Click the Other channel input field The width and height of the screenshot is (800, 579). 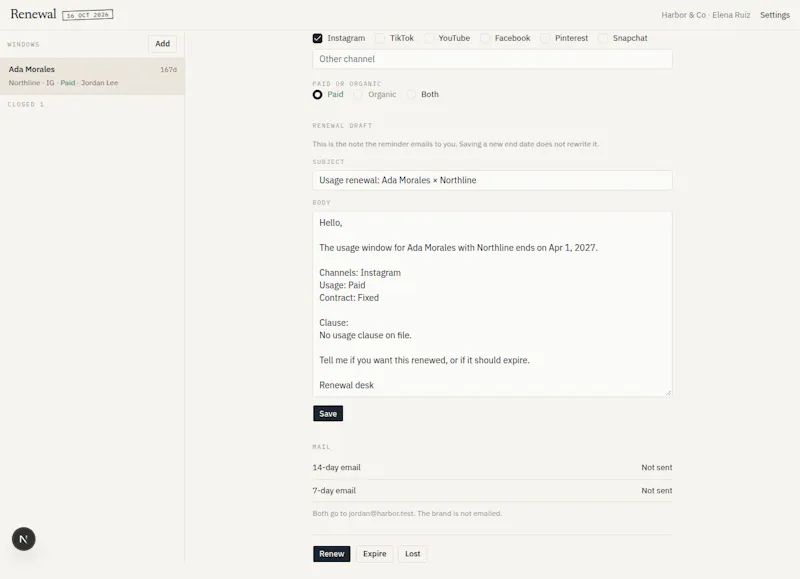click(492, 59)
